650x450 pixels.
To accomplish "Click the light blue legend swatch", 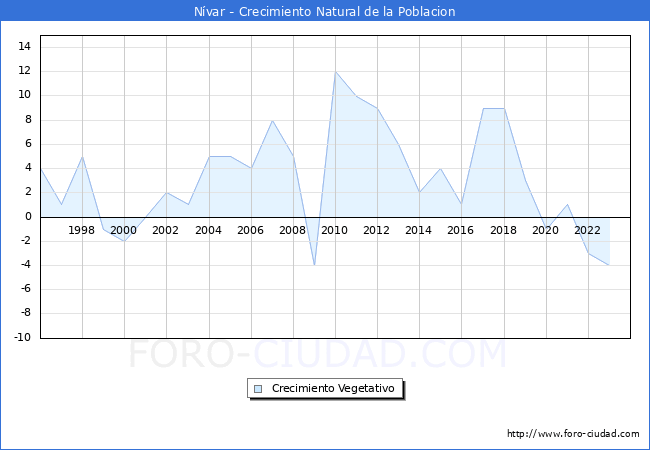I will 258,389.
